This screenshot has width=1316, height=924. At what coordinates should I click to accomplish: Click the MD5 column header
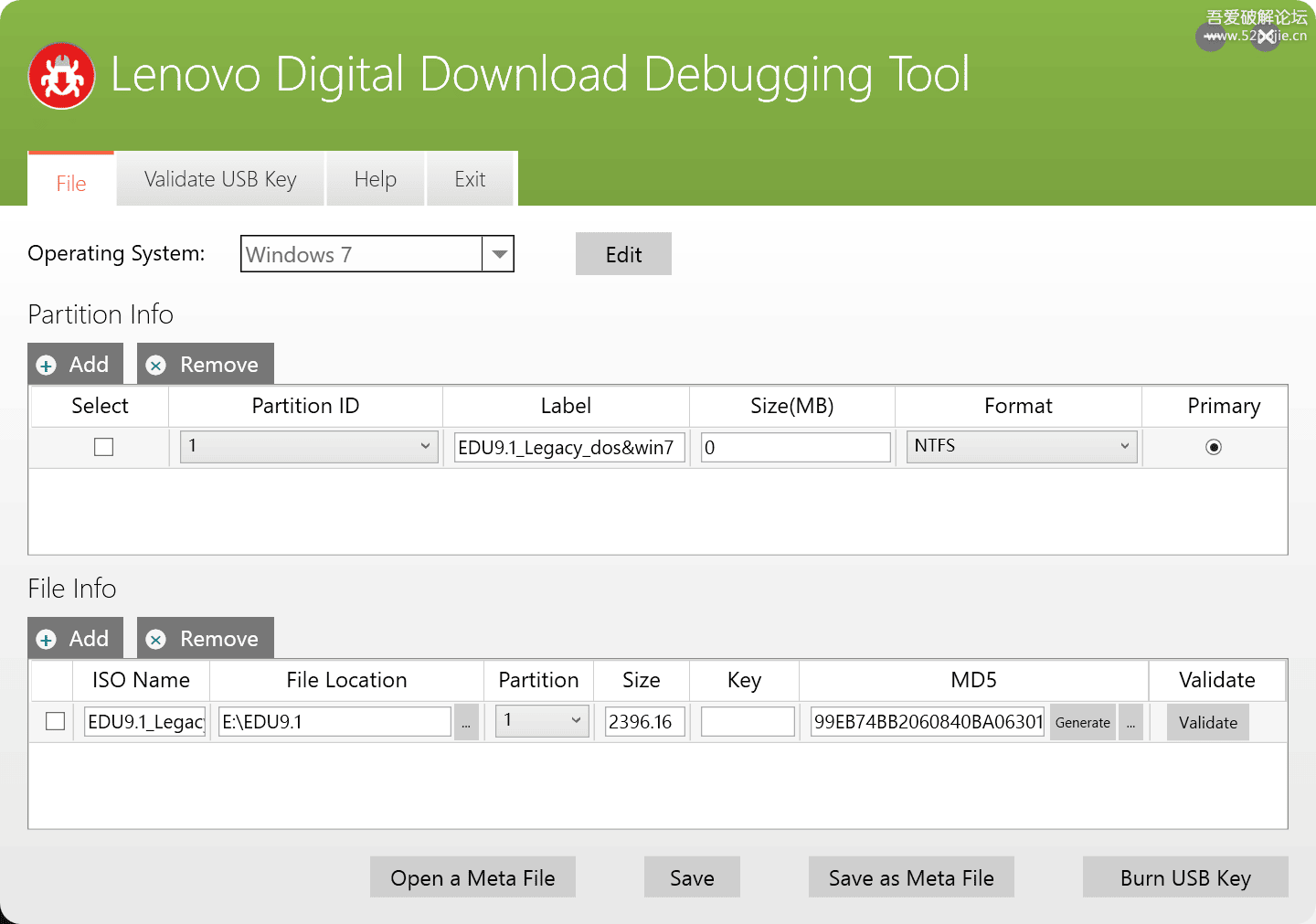point(973,680)
